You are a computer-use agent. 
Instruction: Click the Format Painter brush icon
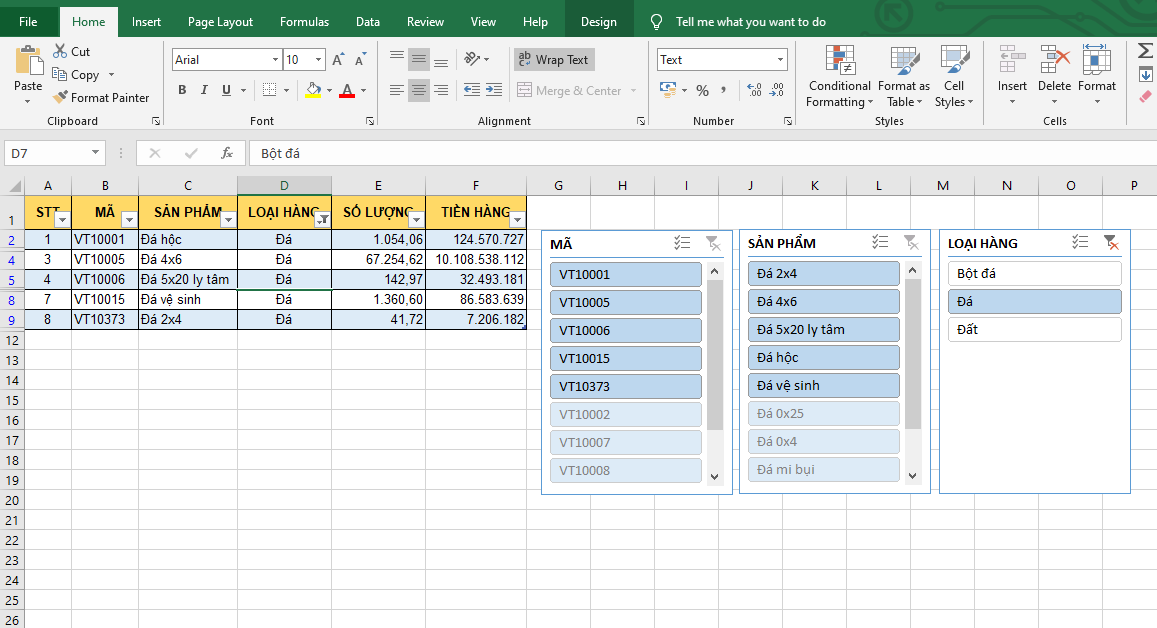[x=60, y=98]
